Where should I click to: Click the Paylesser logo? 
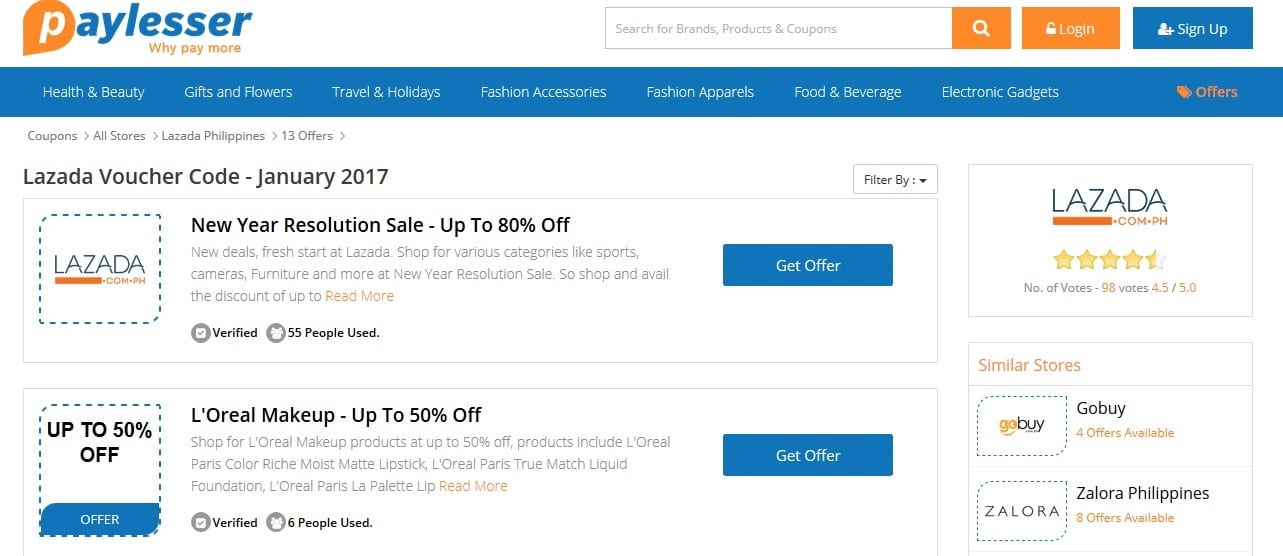tap(137, 28)
